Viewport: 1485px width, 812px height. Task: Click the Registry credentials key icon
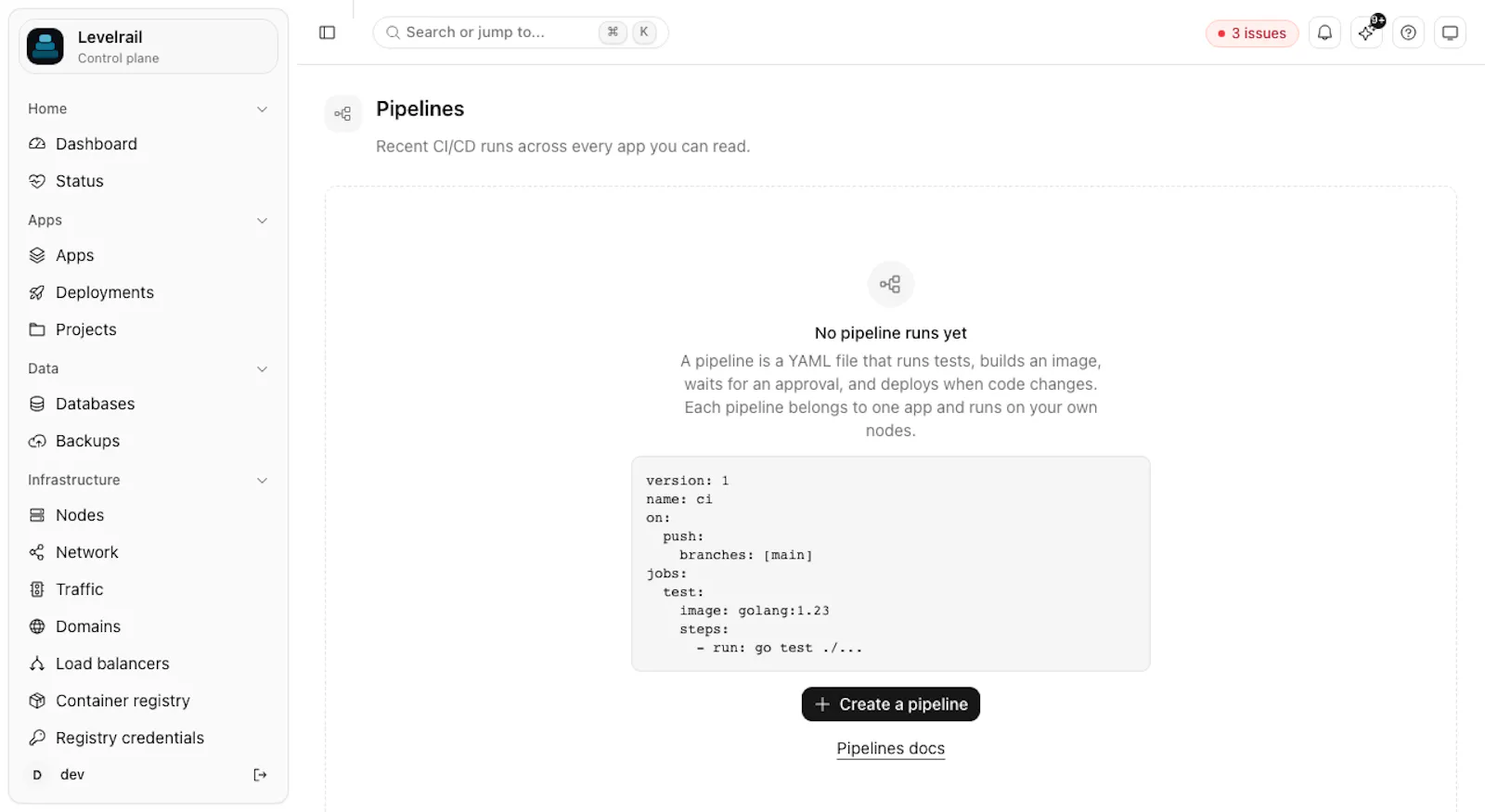pos(37,738)
